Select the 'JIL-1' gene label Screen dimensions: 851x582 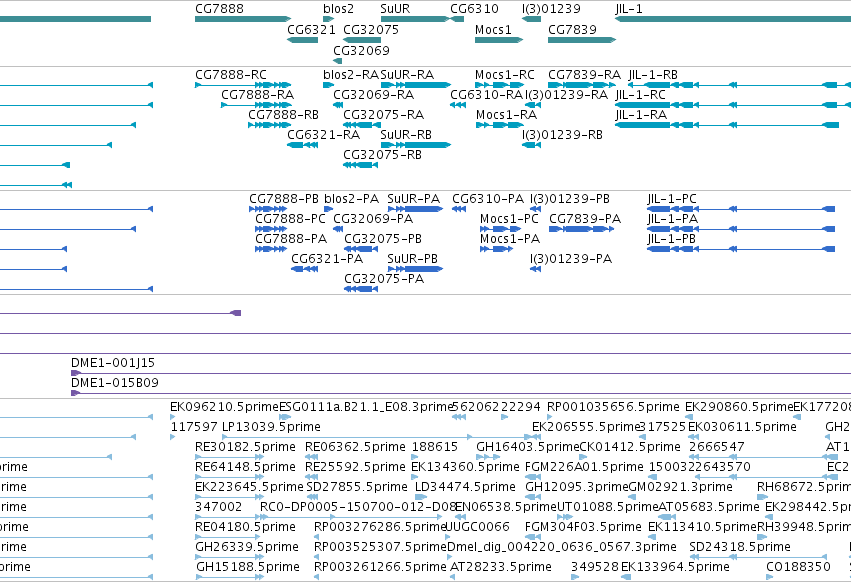628,9
